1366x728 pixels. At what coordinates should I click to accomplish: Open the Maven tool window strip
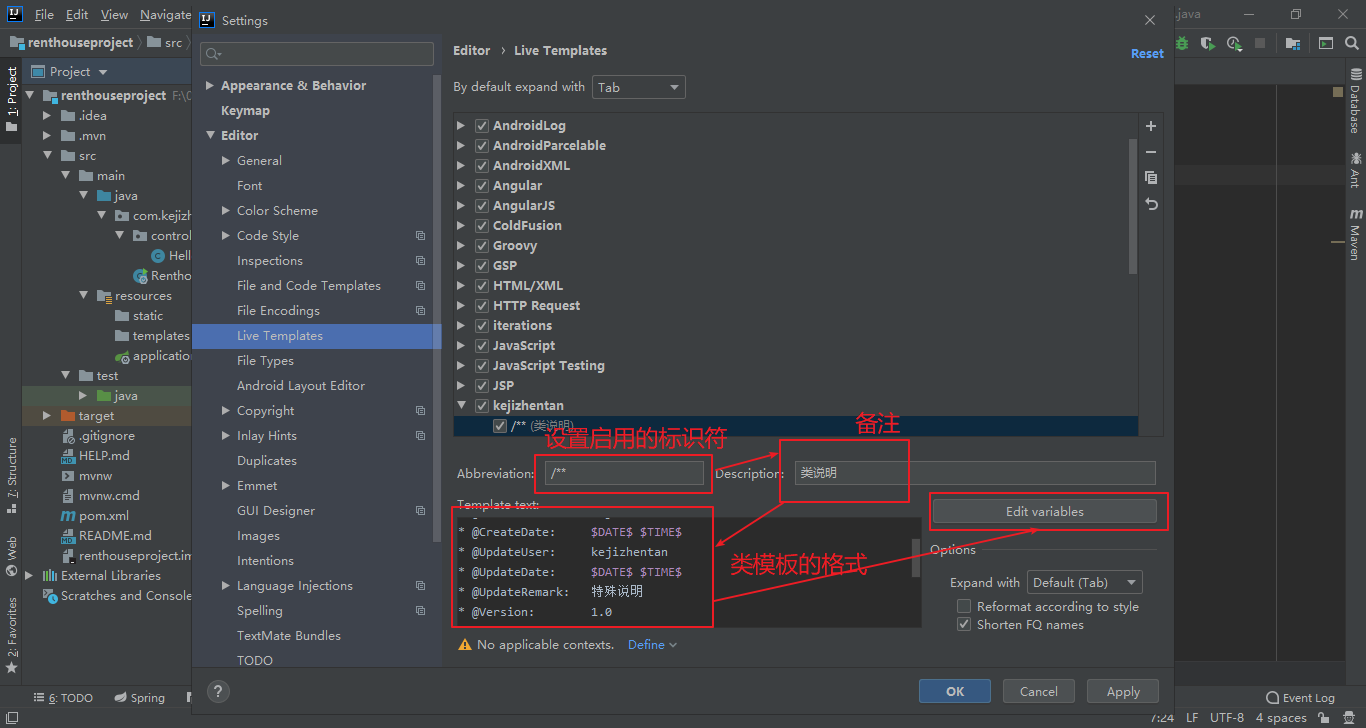(1356, 234)
